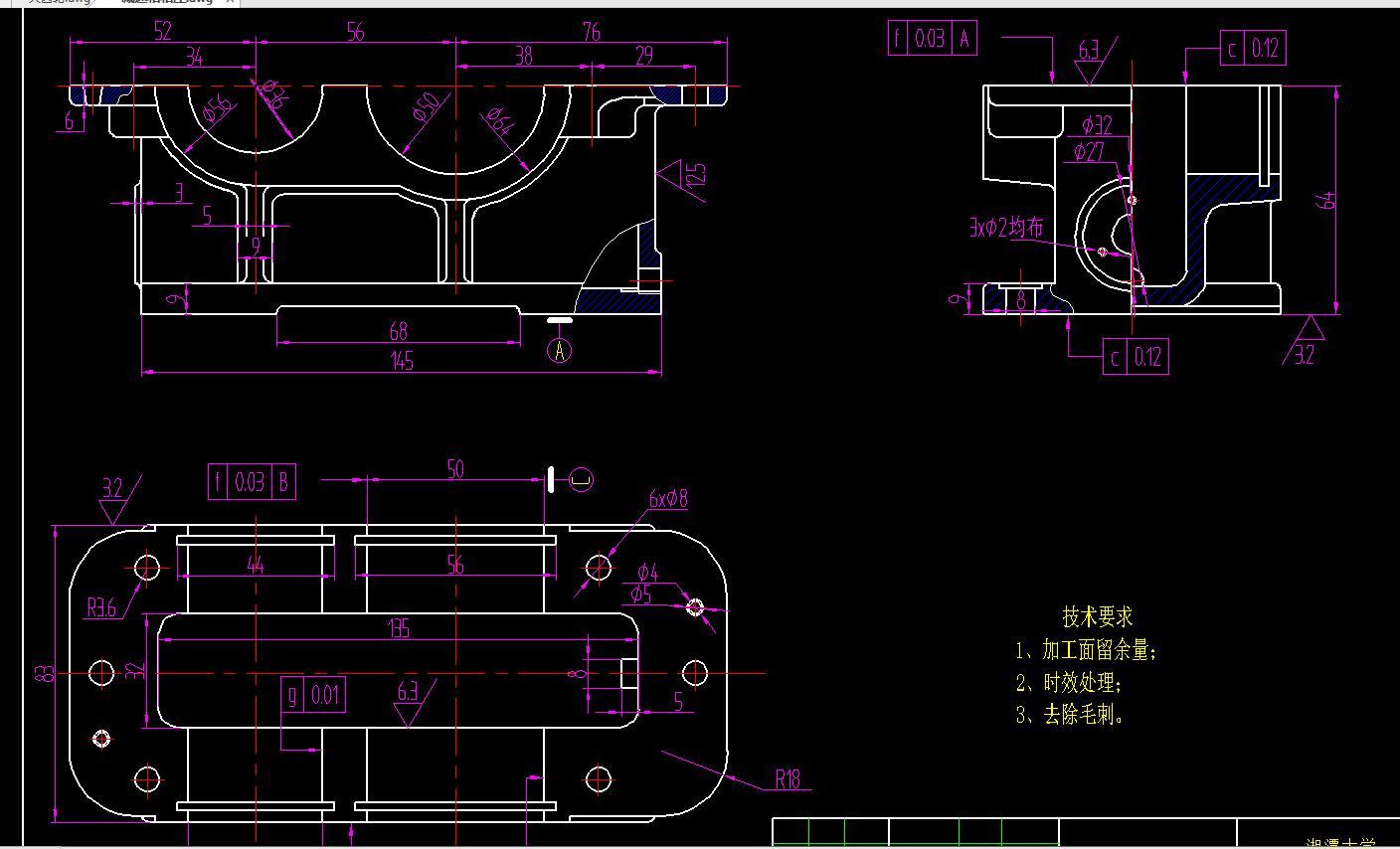Click the '技术要求' heading
The width and height of the screenshot is (1400, 849).
(x=1098, y=616)
